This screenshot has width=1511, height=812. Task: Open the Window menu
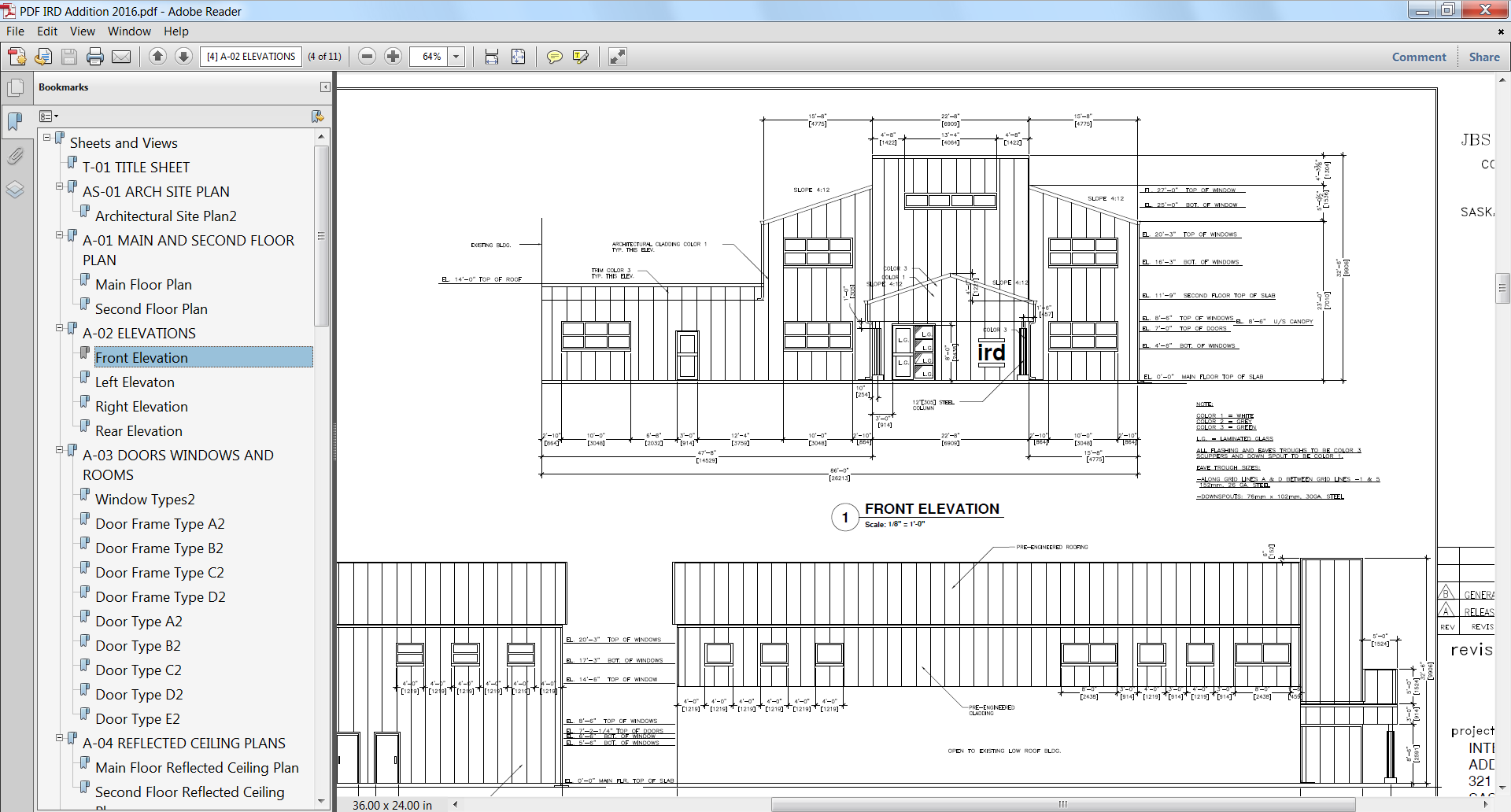pos(129,31)
